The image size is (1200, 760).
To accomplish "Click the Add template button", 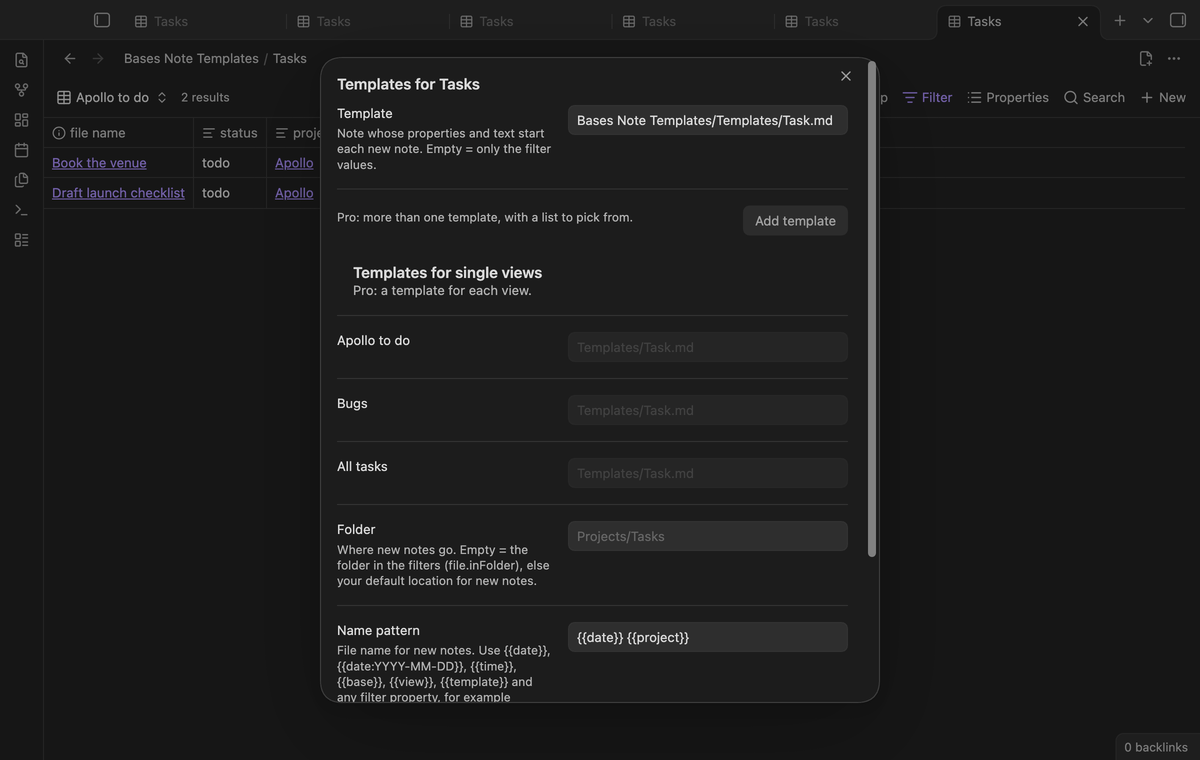I will pyautogui.click(x=795, y=221).
